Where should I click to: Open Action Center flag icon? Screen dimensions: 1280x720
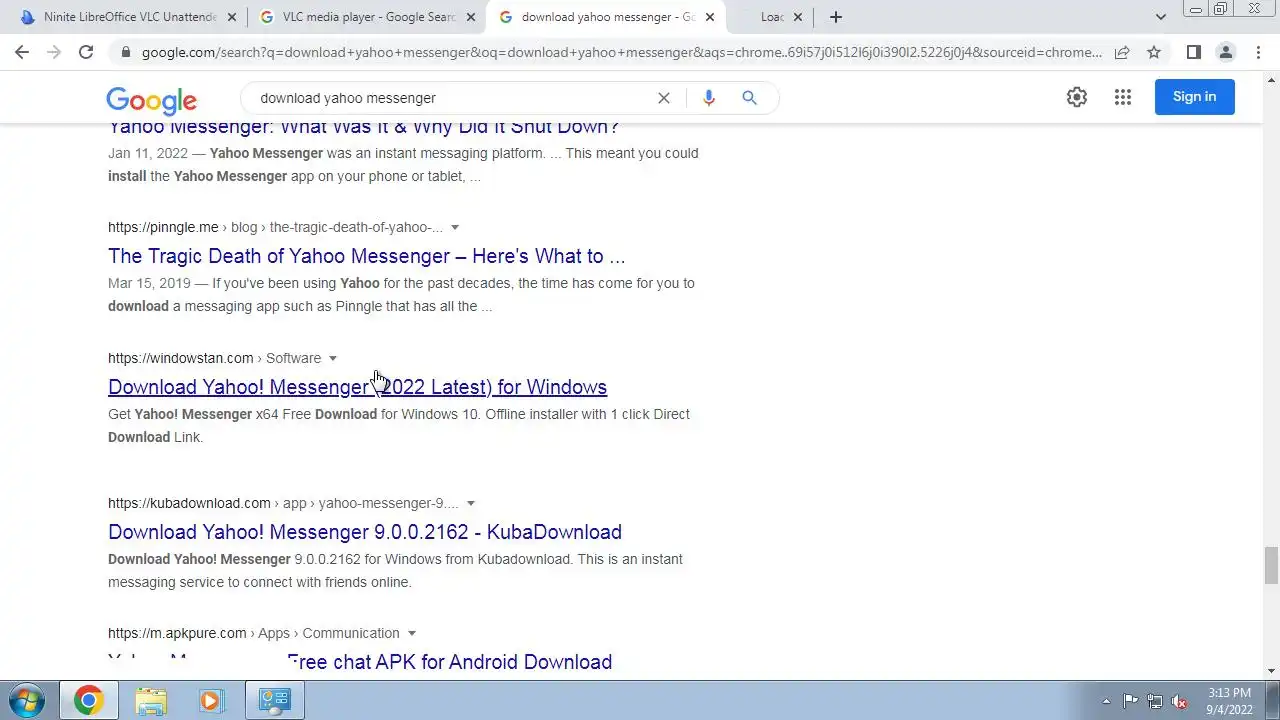1130,701
